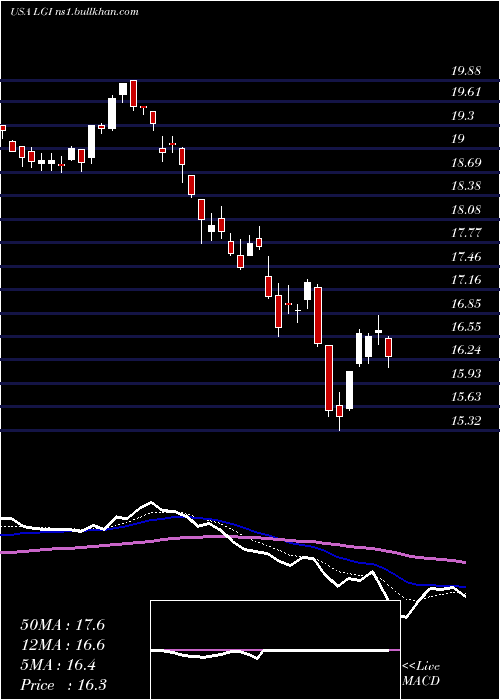Click the 18.38 price level label
The height and width of the screenshot is (700, 500).
466,186
